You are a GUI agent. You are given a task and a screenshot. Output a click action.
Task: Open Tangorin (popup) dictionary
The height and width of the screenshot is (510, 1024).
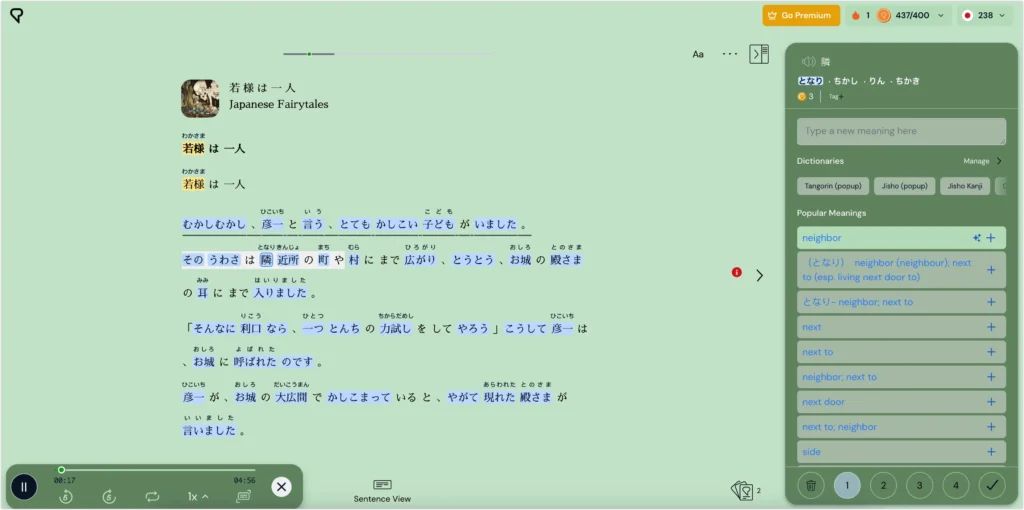point(833,186)
